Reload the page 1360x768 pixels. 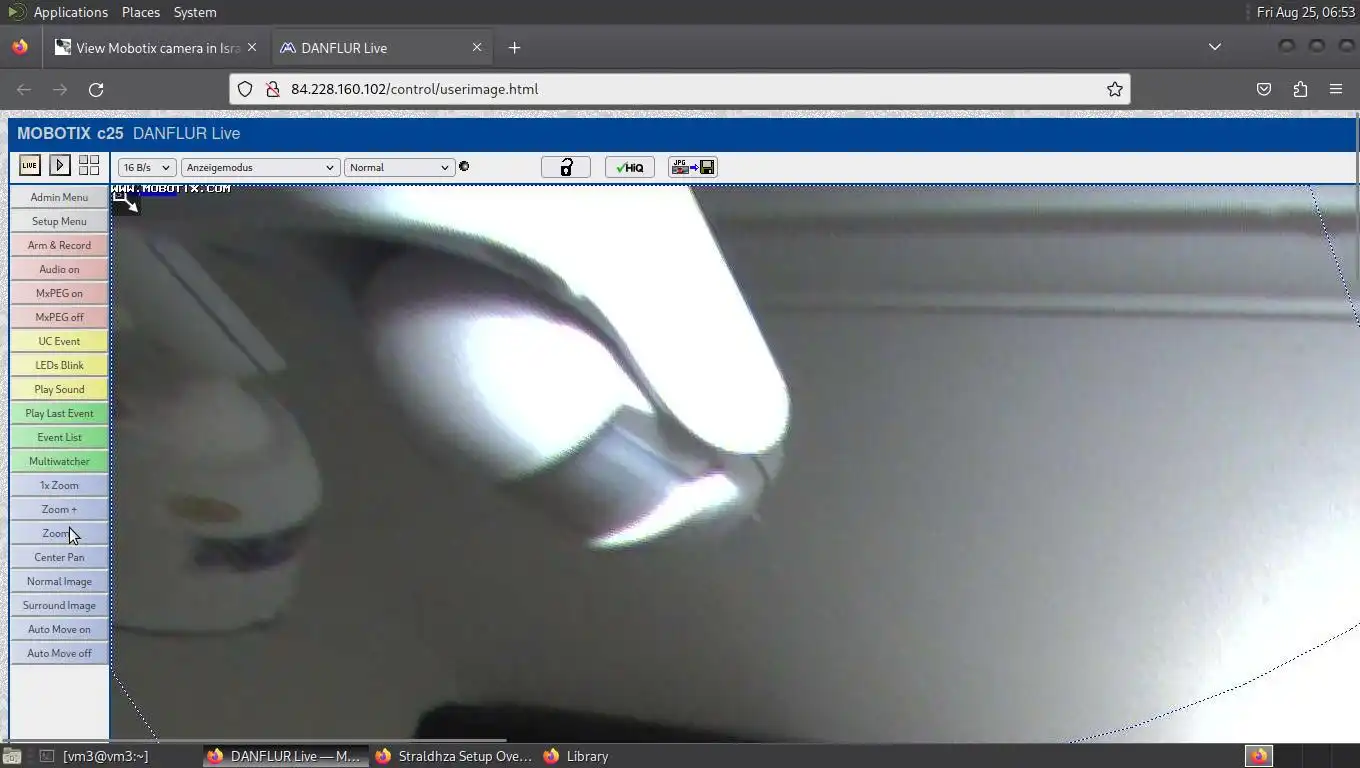(x=96, y=89)
